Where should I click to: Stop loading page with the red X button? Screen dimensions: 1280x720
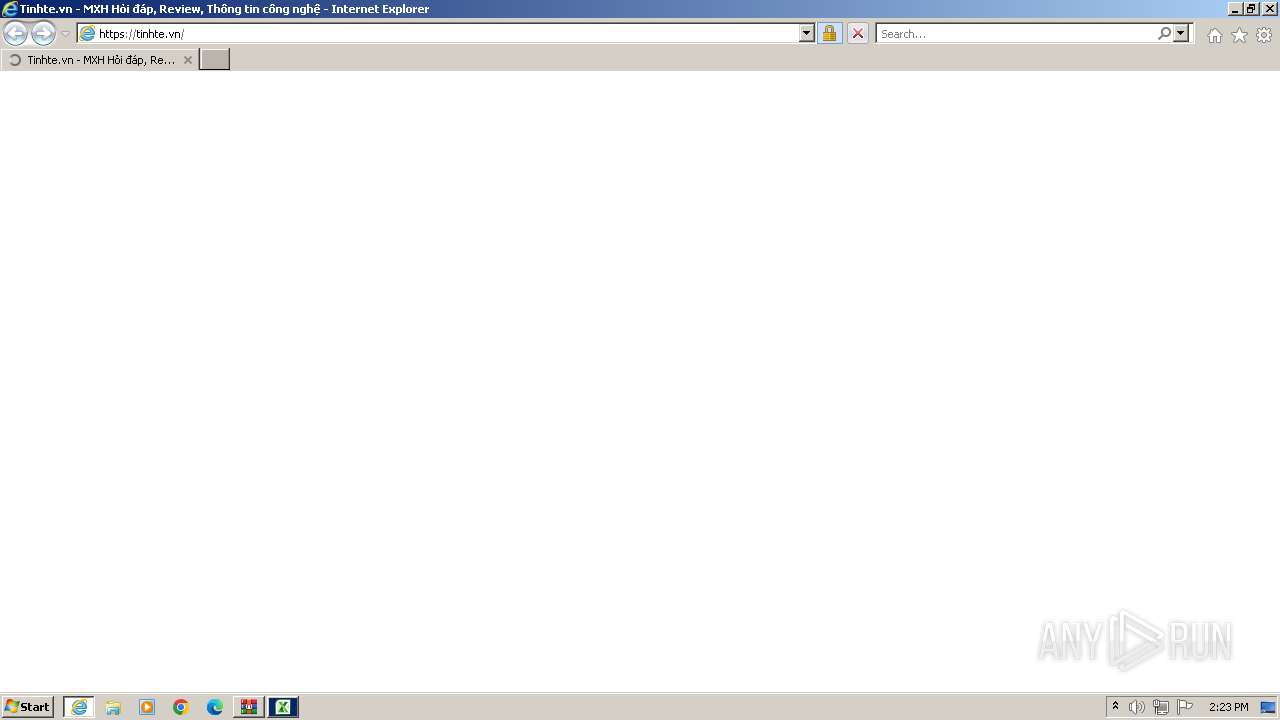(x=857, y=33)
